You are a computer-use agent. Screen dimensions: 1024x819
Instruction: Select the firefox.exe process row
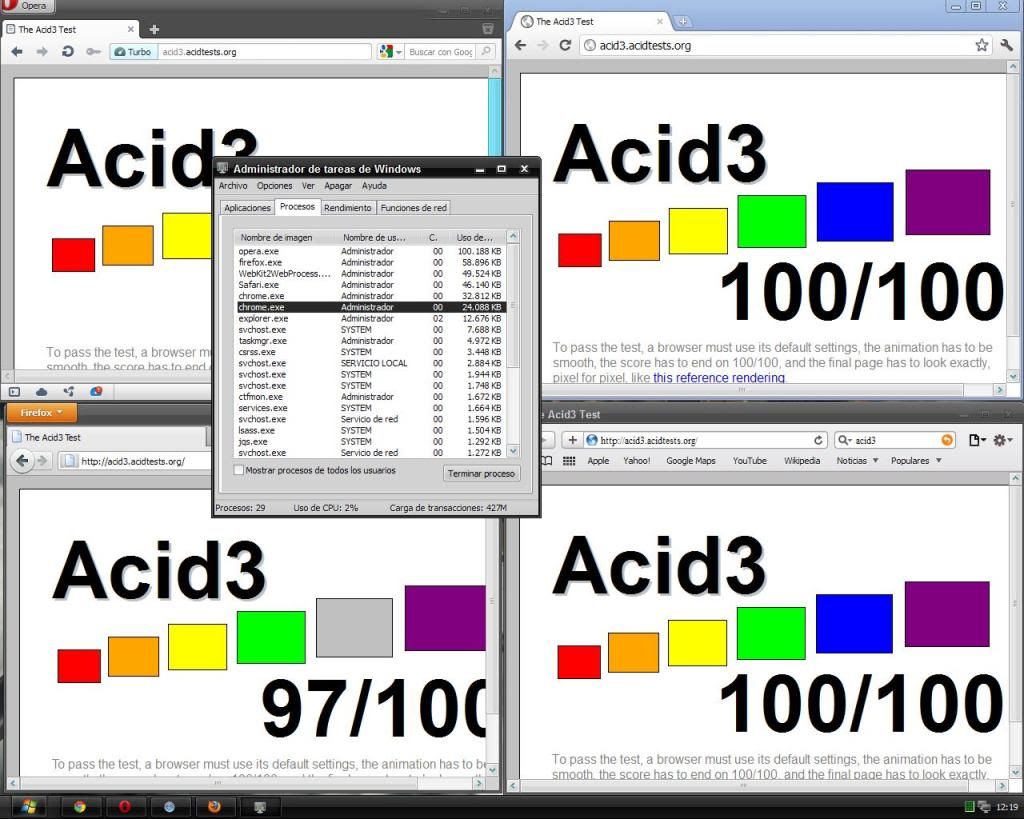click(x=370, y=262)
